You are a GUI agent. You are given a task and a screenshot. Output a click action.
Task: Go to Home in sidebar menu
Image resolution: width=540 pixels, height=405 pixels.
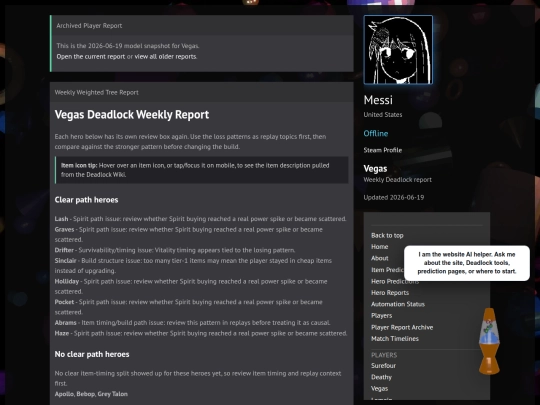coord(380,247)
